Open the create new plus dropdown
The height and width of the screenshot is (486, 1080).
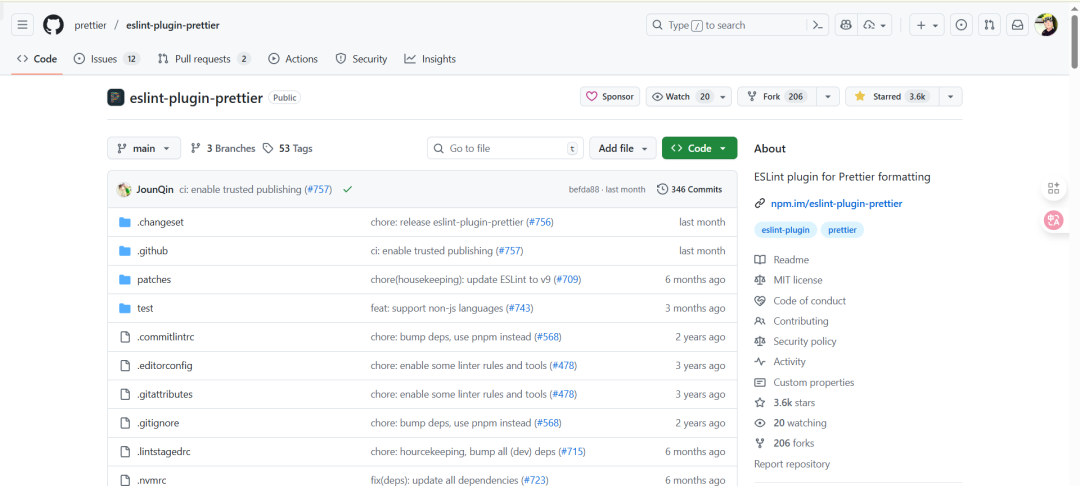(x=927, y=25)
